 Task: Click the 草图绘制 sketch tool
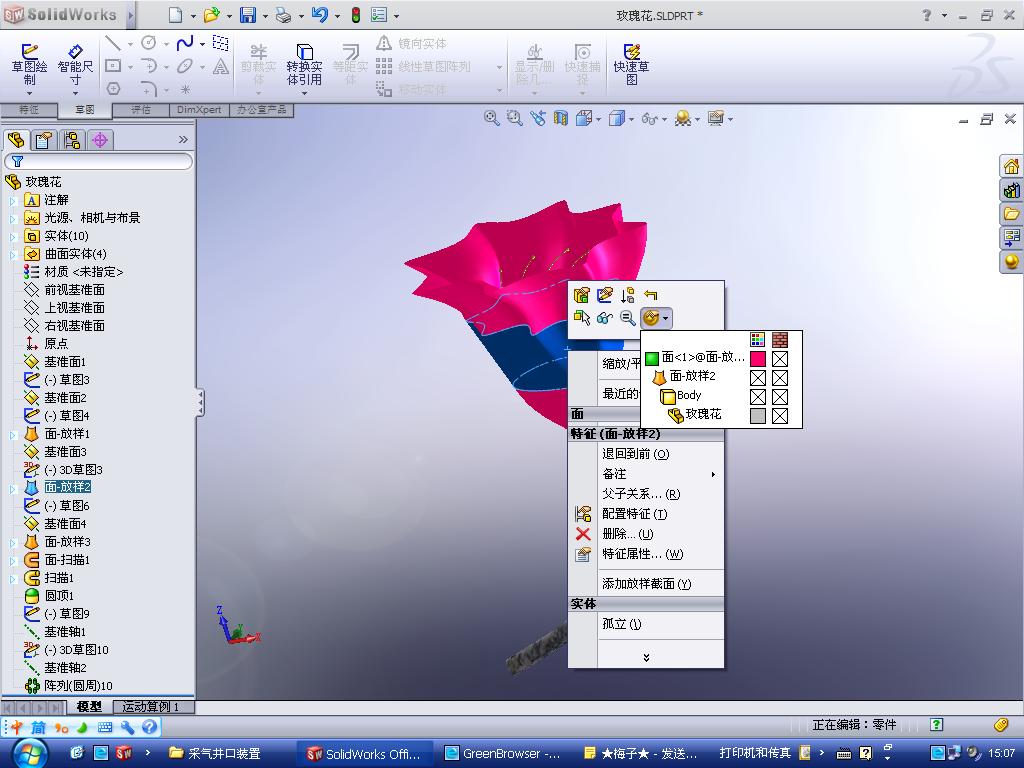tap(29, 65)
